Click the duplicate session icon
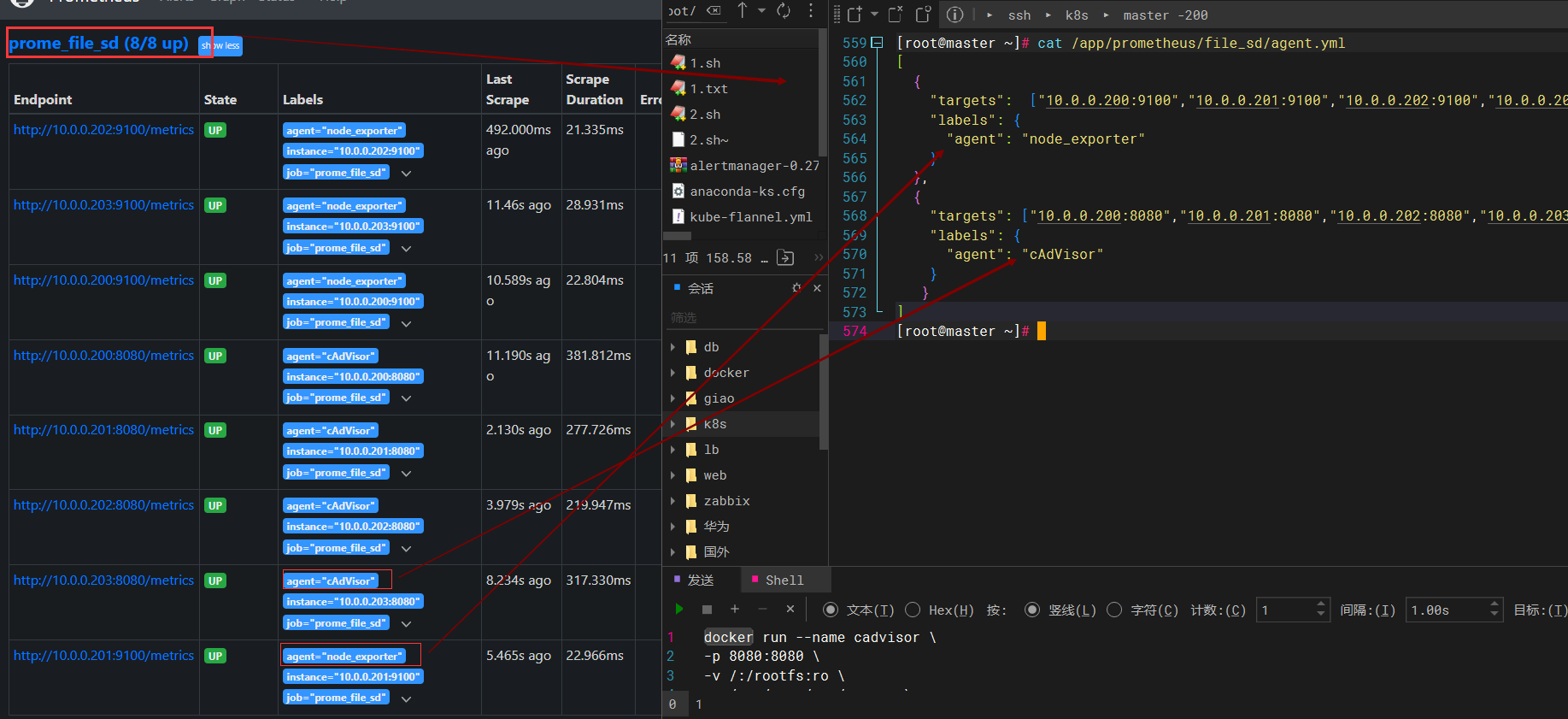The height and width of the screenshot is (719, 1568). coord(923,15)
